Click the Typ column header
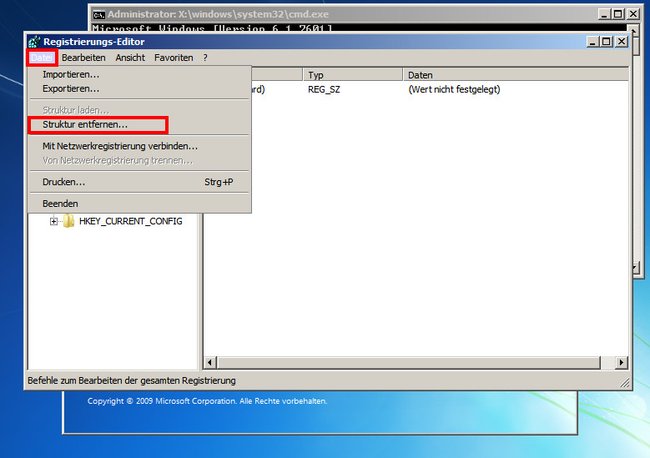Viewport: 650px width, 458px height. point(352,75)
